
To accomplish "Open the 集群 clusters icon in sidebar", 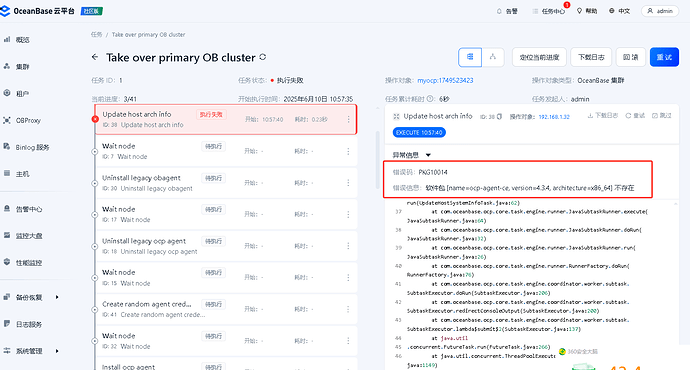I will (x=7, y=66).
